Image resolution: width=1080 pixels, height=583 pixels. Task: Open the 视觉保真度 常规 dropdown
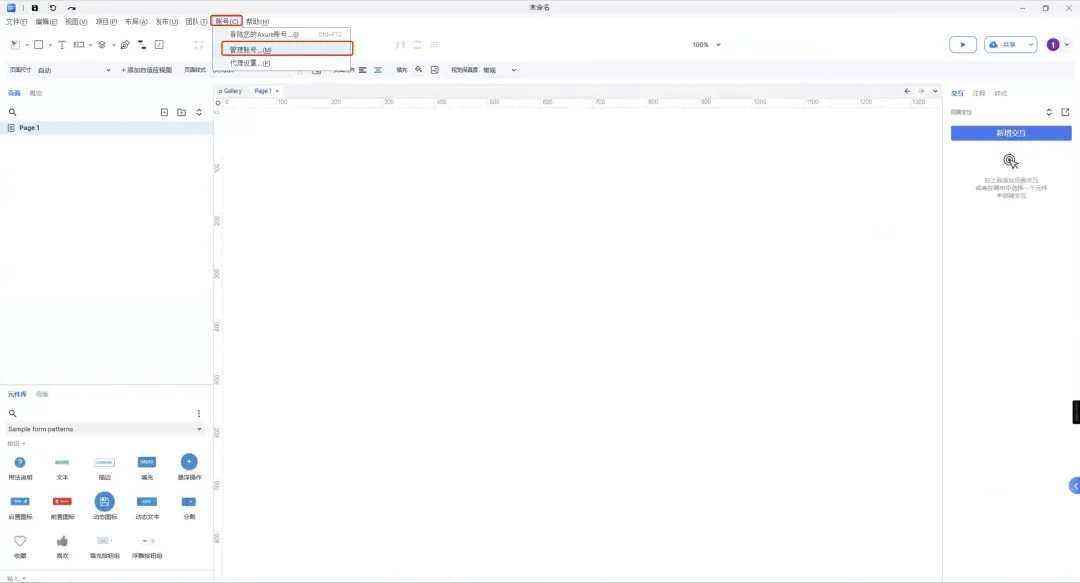[499, 70]
